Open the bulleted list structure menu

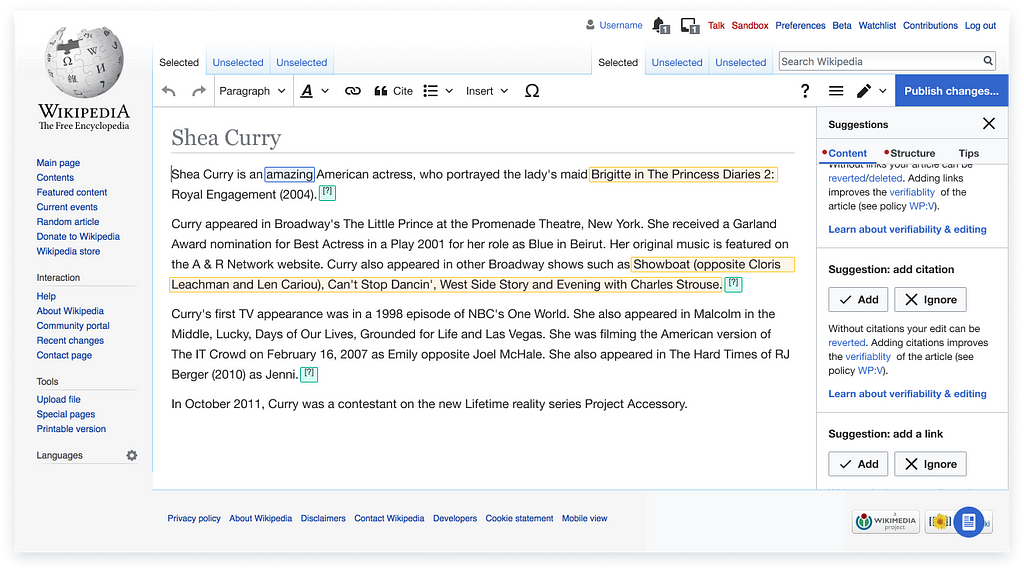[x=438, y=91]
